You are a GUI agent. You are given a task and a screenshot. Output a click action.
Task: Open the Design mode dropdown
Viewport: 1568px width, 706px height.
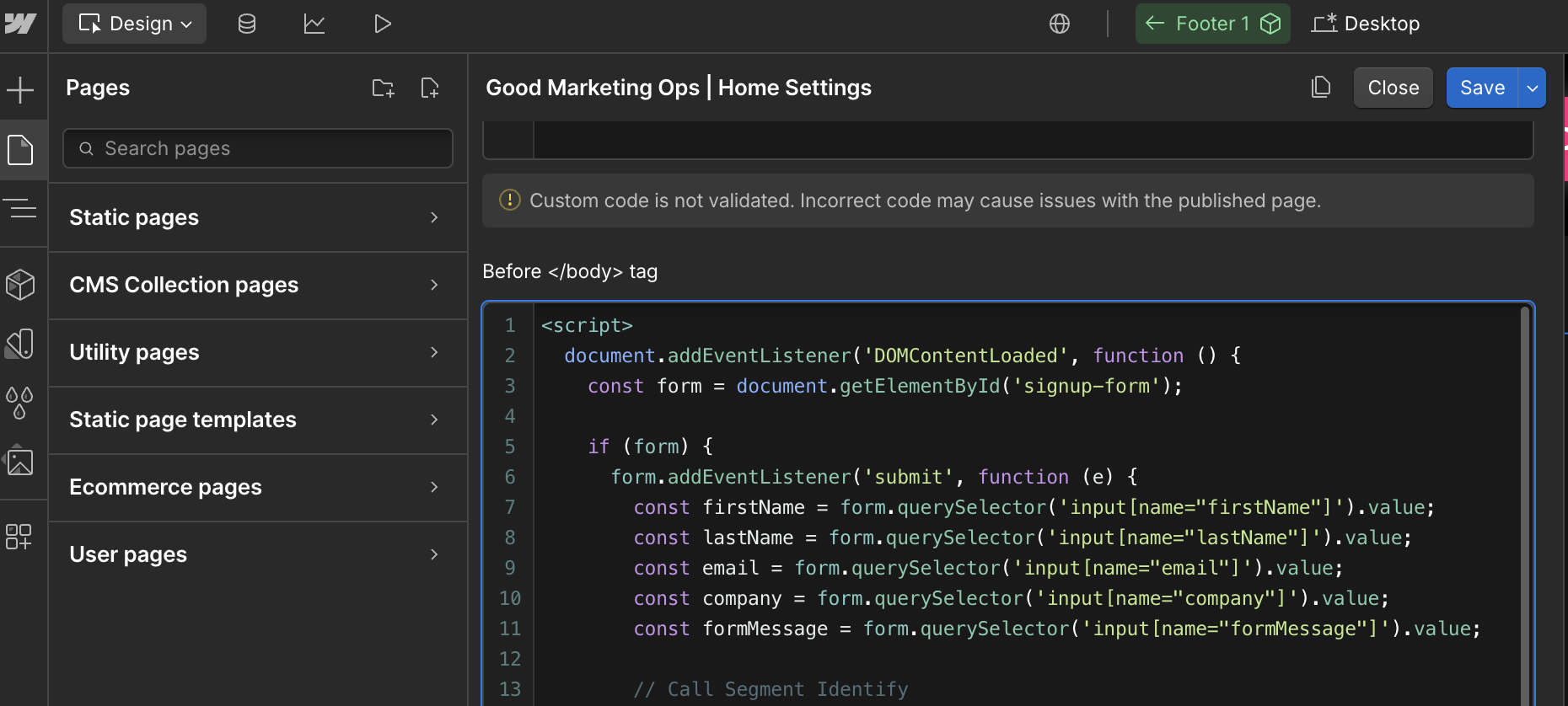click(135, 24)
